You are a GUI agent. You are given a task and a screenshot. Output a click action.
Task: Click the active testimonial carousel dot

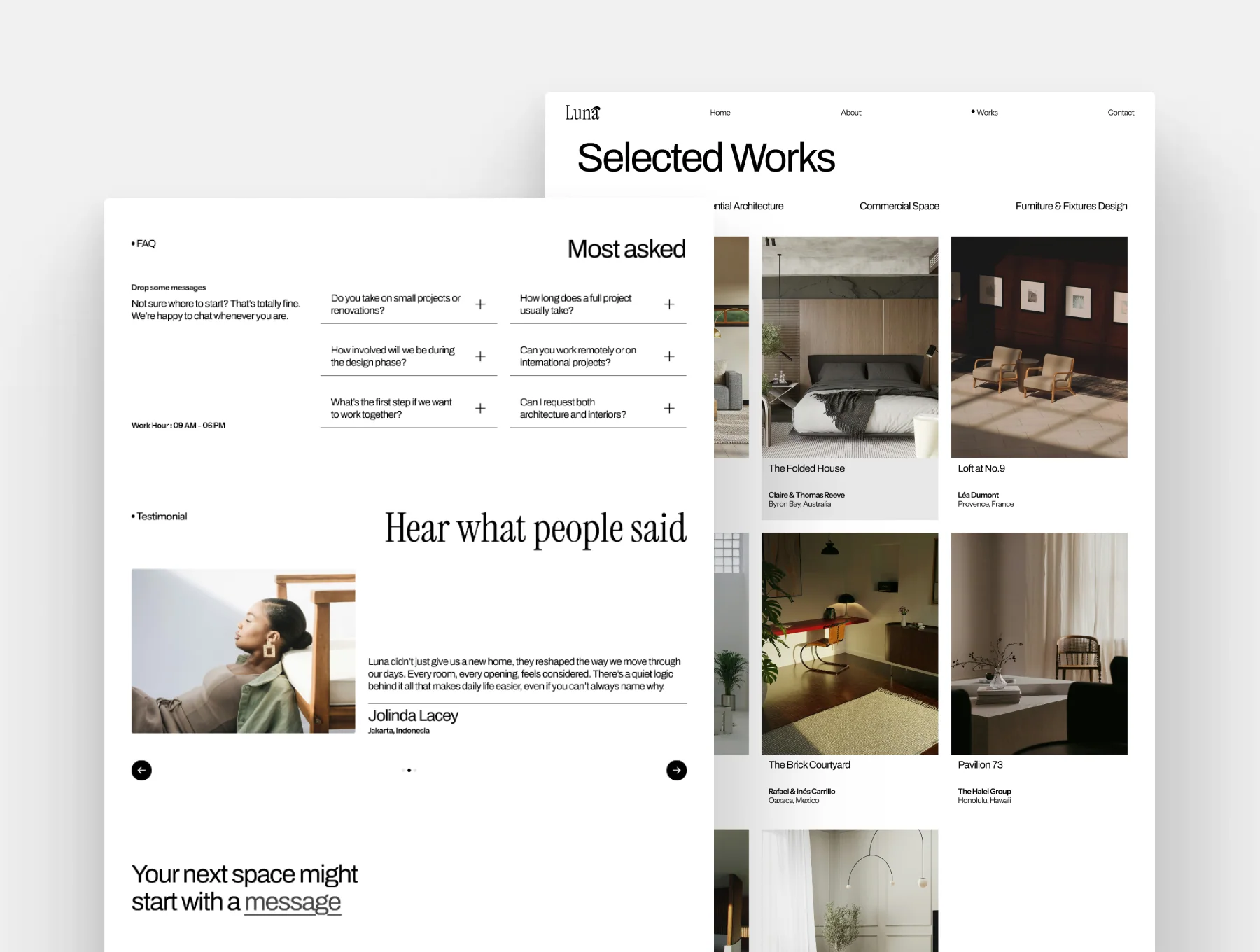[x=409, y=770]
